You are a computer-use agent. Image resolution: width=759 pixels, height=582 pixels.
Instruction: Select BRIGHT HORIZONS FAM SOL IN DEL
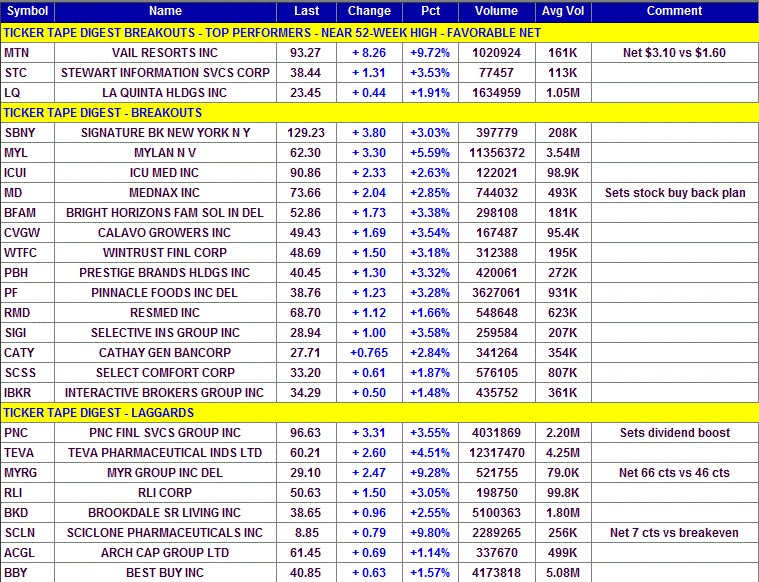[165, 213]
